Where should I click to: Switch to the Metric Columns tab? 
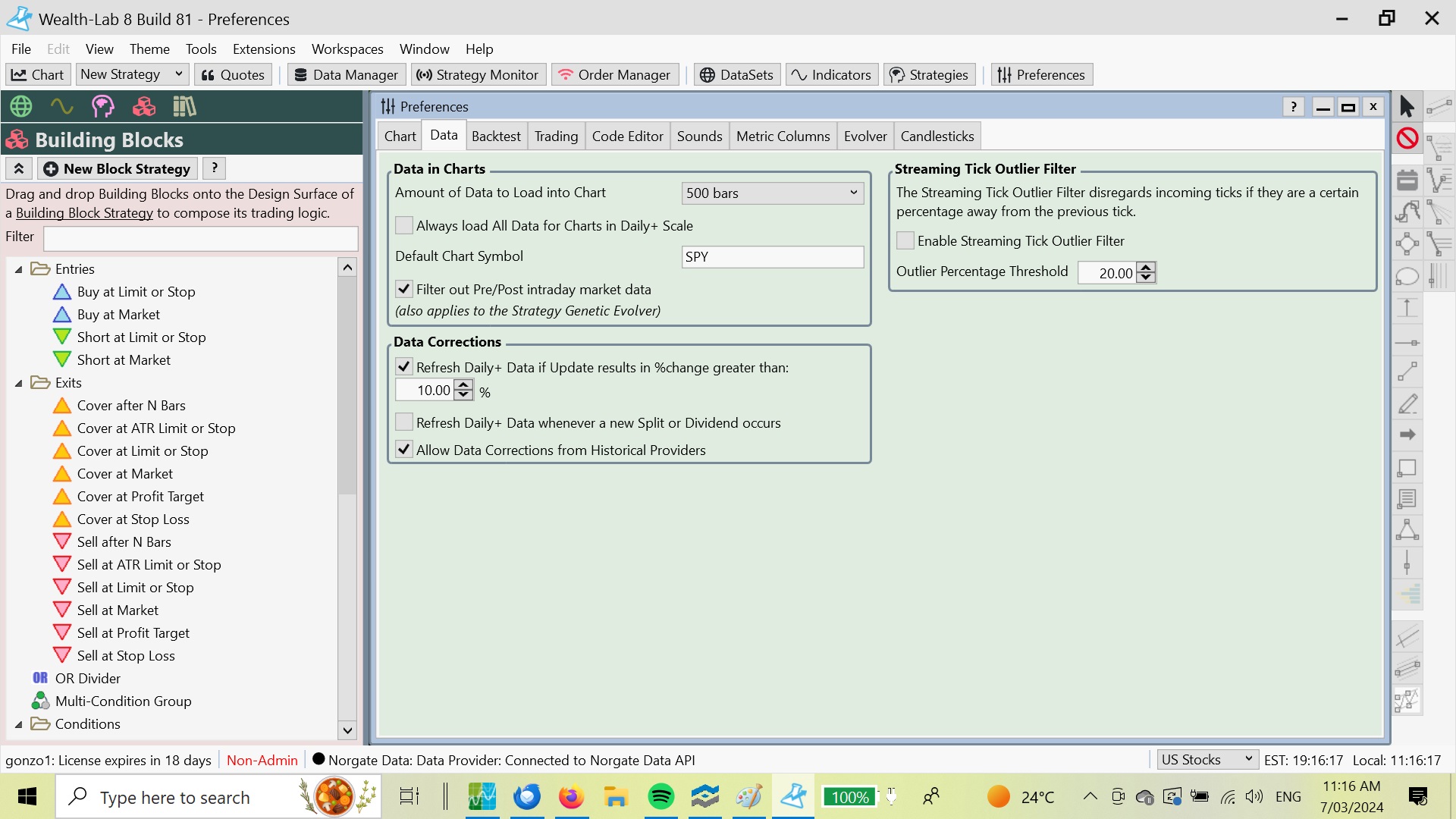click(783, 136)
